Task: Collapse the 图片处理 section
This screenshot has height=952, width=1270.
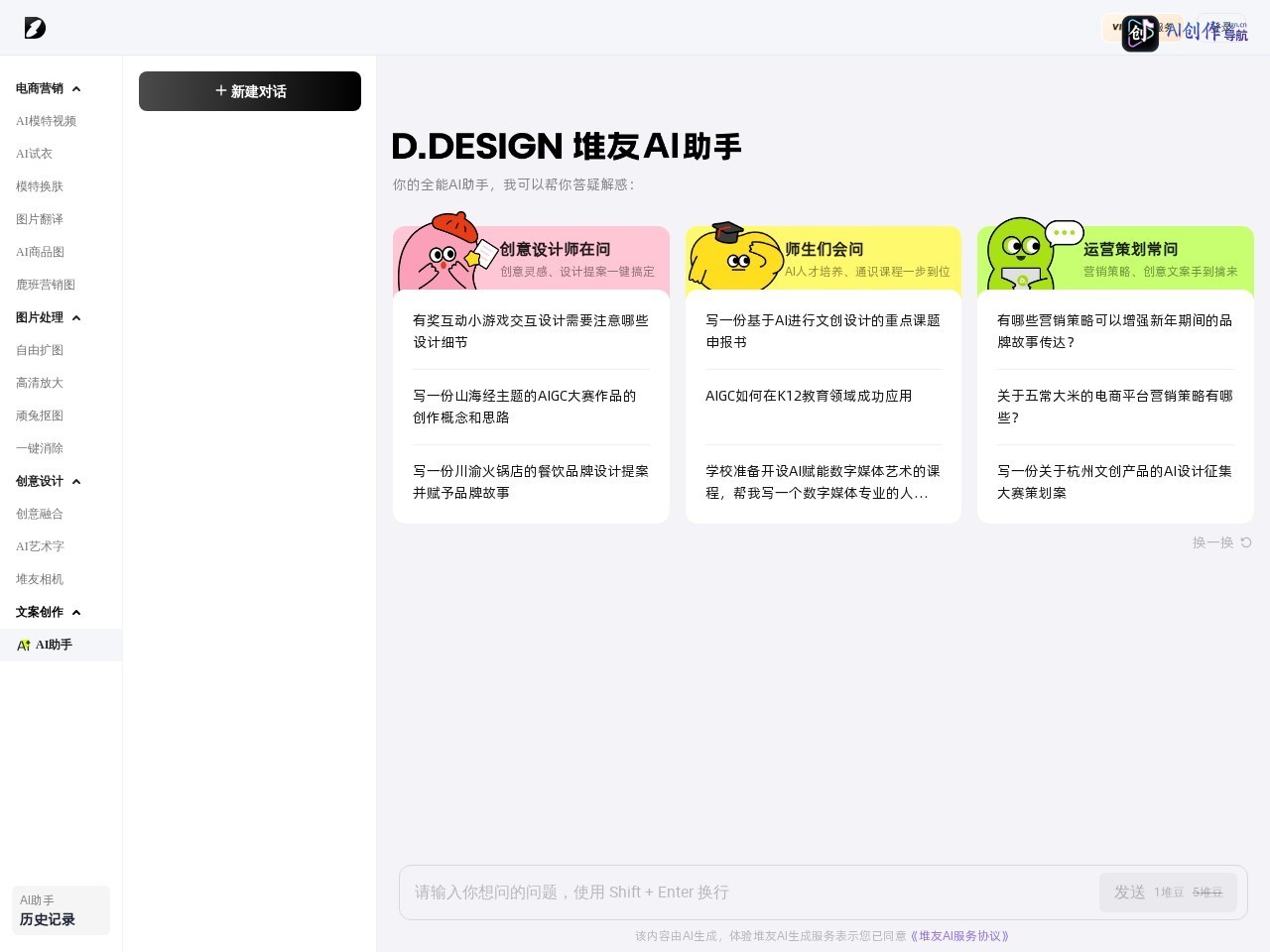Action: coord(76,318)
